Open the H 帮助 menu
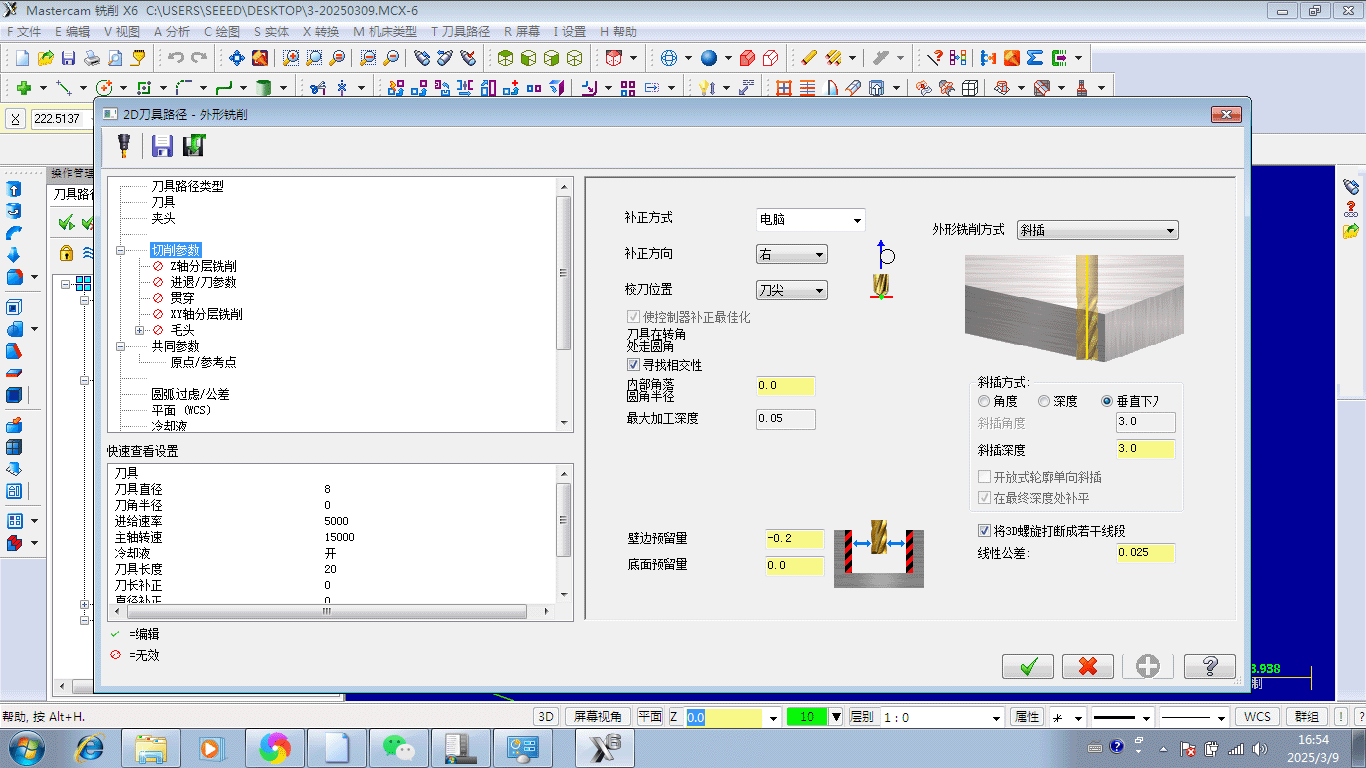 618,32
